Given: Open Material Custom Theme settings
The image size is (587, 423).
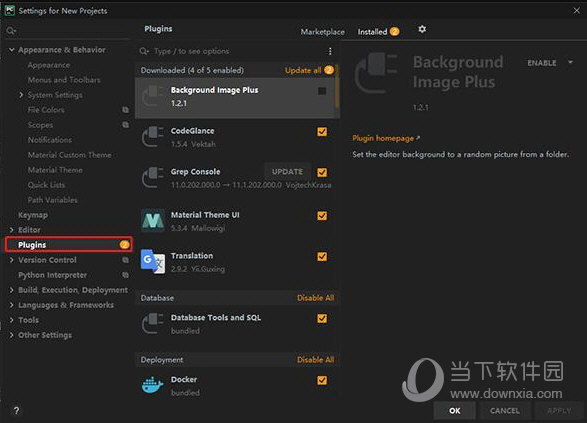Looking at the screenshot, I should click(69, 155).
